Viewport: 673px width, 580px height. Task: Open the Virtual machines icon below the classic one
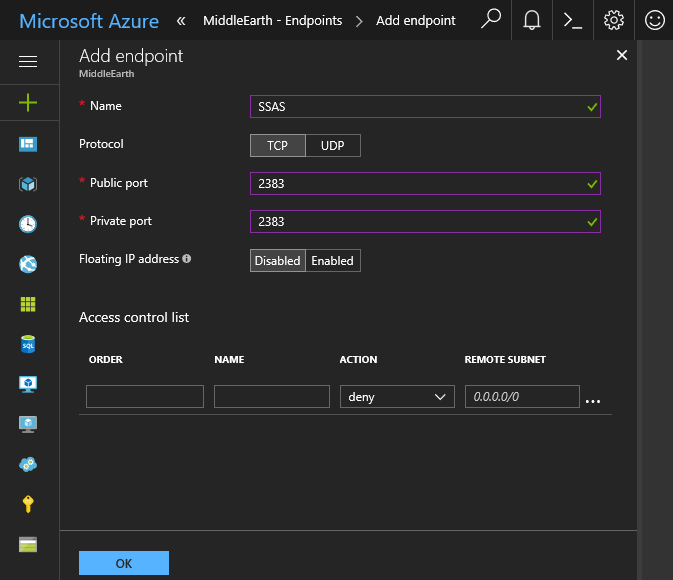(x=28, y=424)
